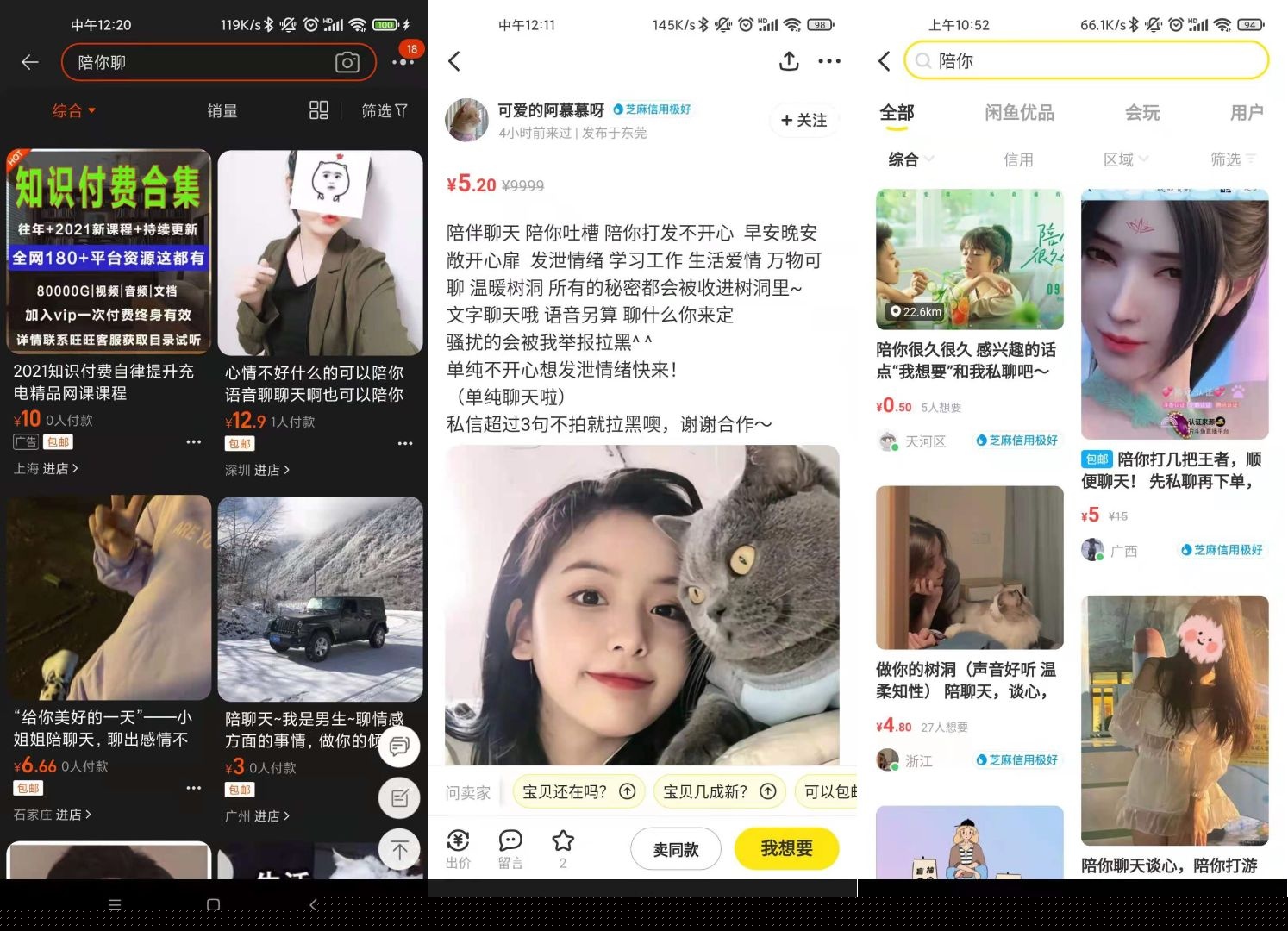Go back from the ¥5.20 item detail page
Viewport: 1288px width, 931px height.
(x=454, y=61)
